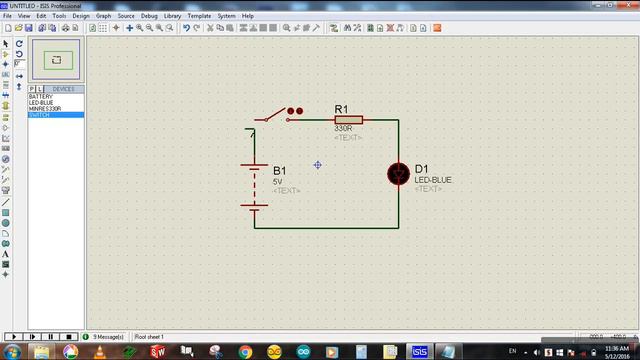Viewport: 640px width, 360px height.
Task: Open Google Chrome from the taskbar
Action: point(245,351)
